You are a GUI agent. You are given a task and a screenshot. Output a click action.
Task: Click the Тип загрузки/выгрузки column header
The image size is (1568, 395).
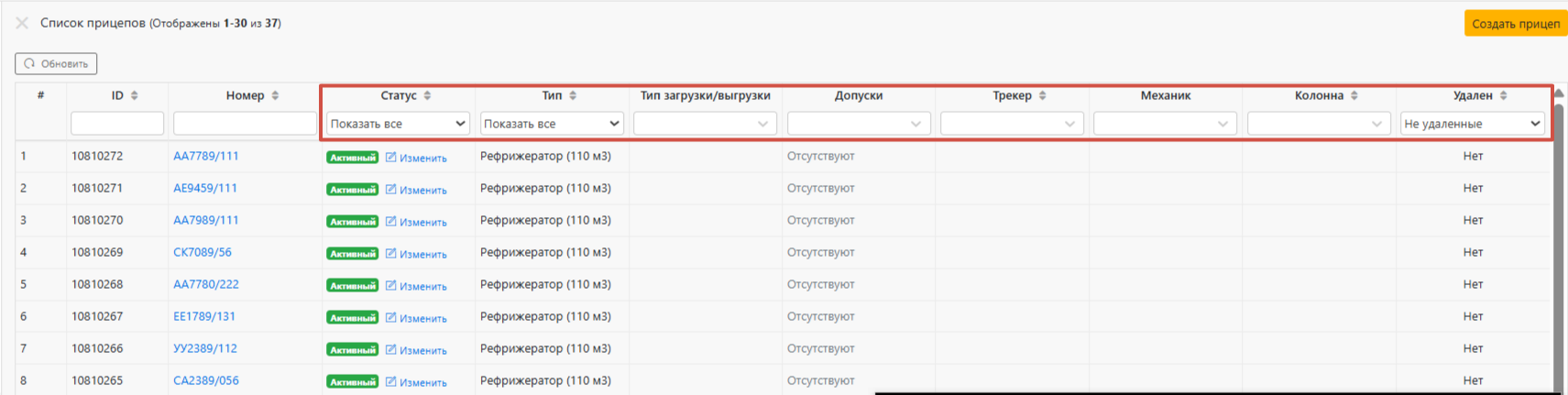click(705, 95)
